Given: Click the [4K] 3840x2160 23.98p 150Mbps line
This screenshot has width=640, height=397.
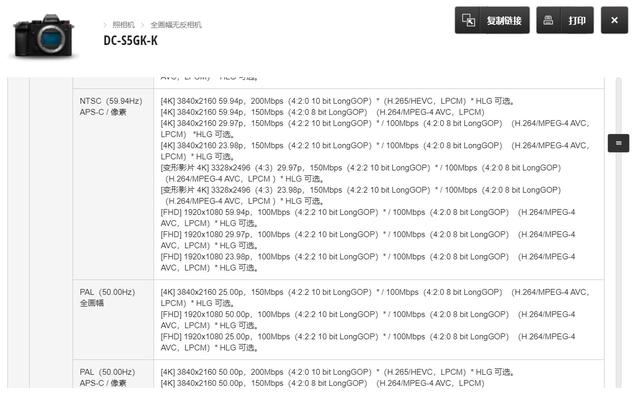Looking at the screenshot, I should pyautogui.click(x=375, y=151).
